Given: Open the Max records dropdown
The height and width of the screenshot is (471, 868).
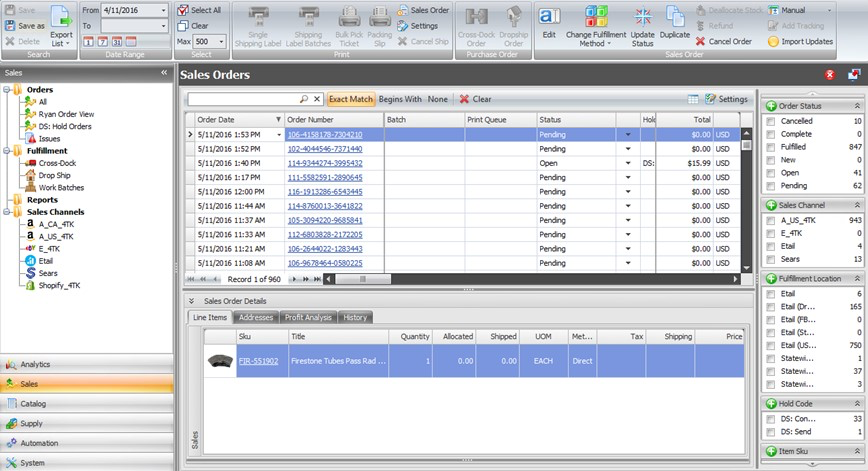Looking at the screenshot, I should tap(221, 42).
